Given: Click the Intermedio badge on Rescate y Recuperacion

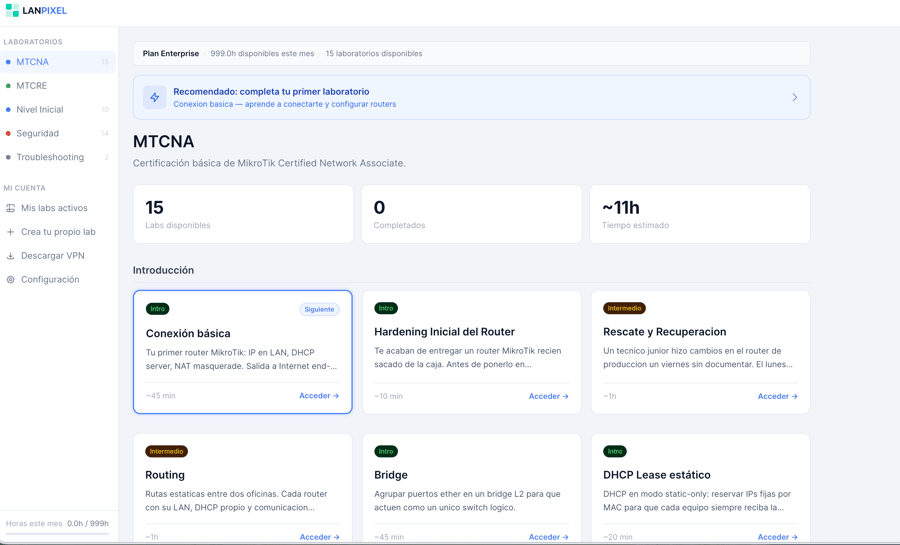Looking at the screenshot, I should (624, 308).
